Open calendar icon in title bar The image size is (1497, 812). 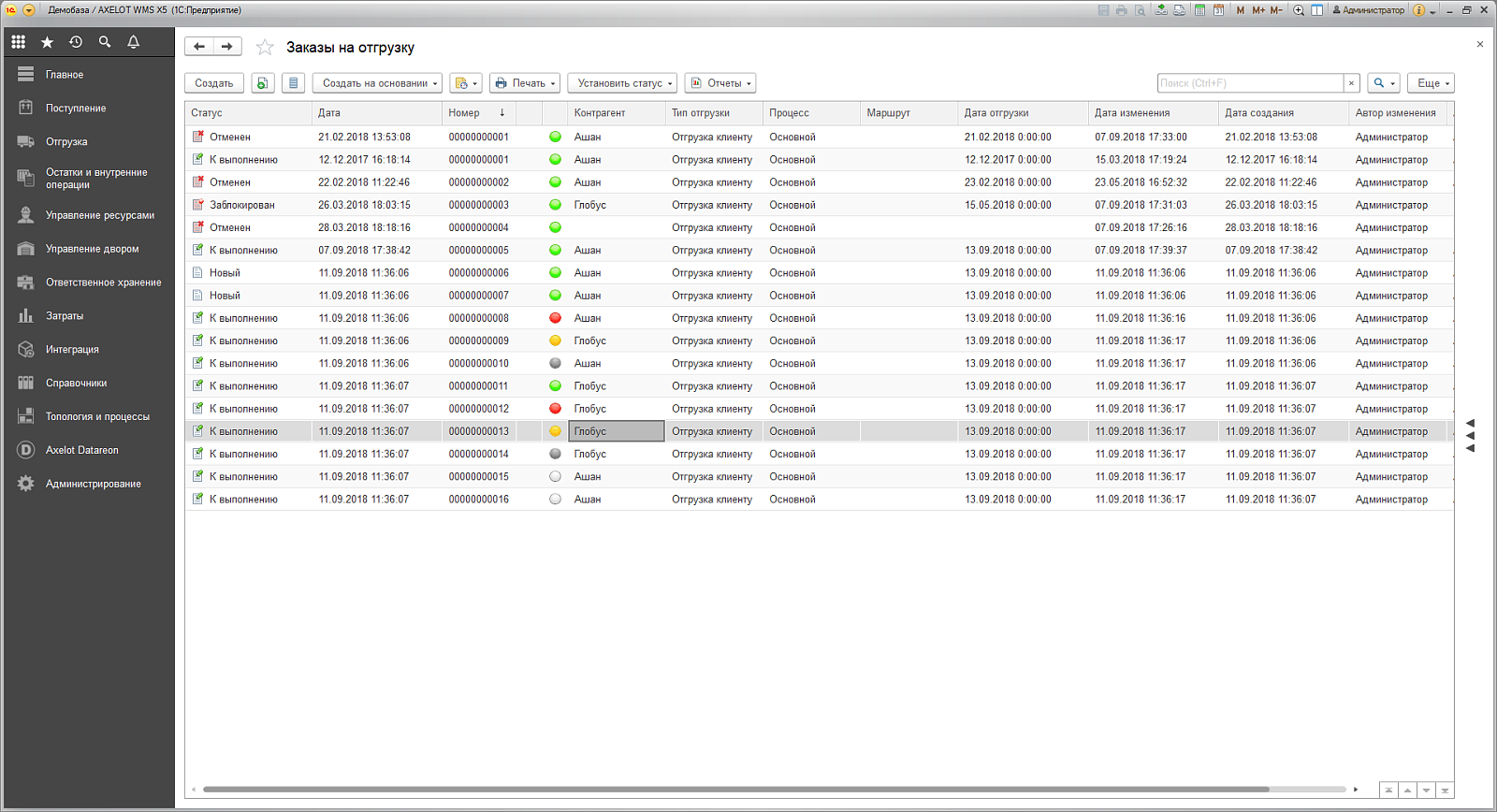(1218, 10)
